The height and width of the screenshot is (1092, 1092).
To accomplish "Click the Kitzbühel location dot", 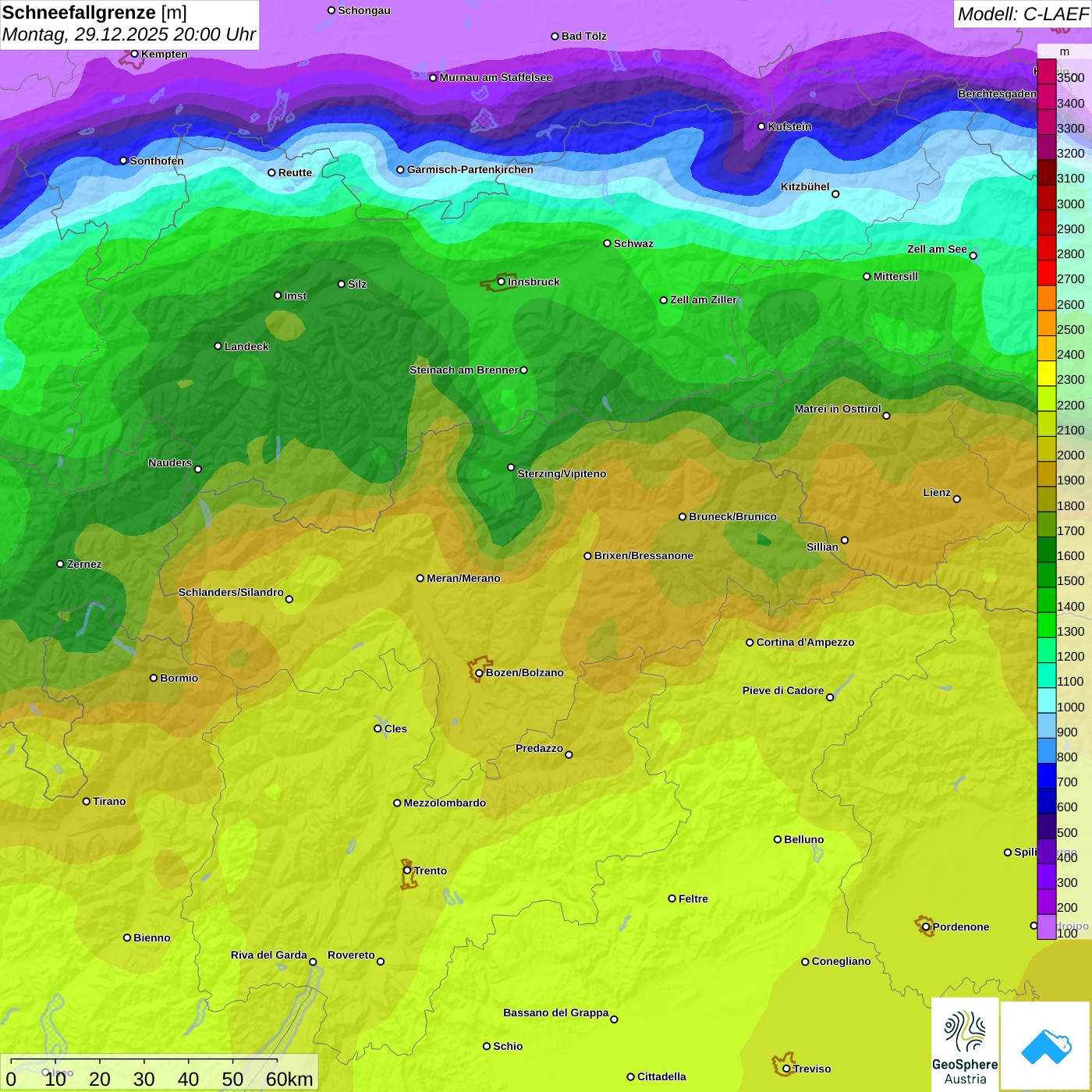I will coord(835,194).
